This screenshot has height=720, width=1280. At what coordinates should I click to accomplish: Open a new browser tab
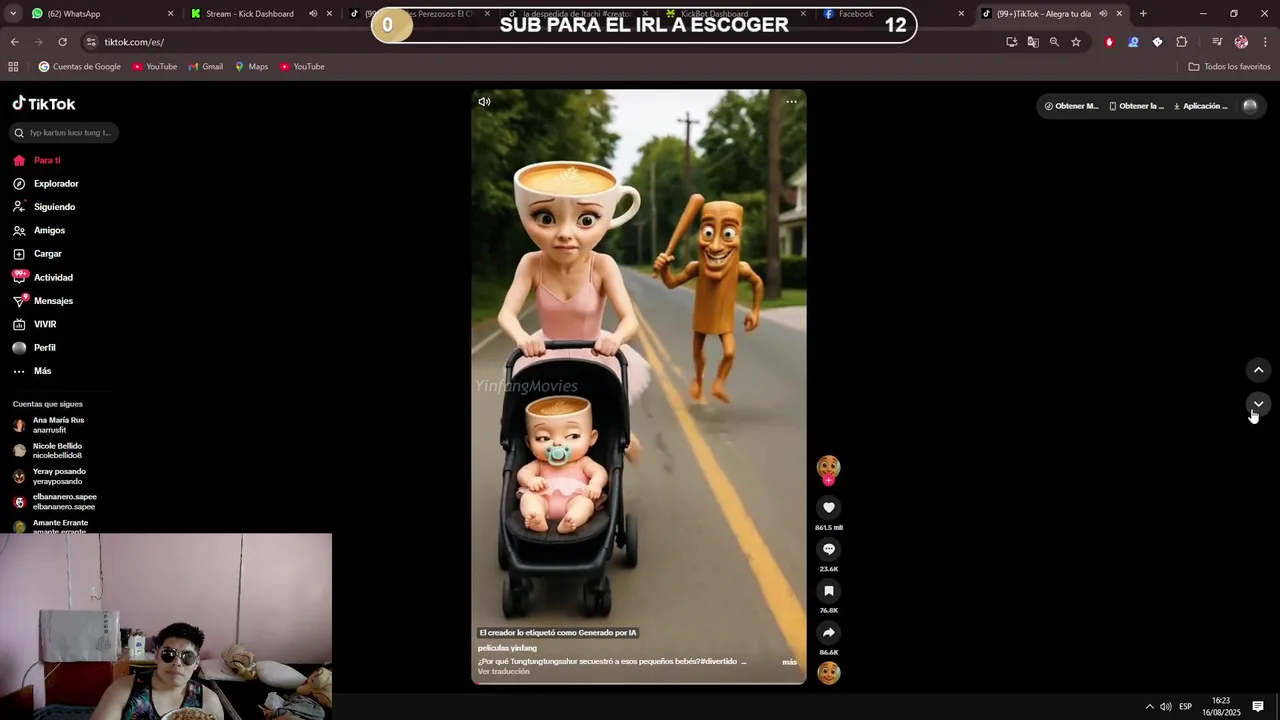click(x=1143, y=14)
